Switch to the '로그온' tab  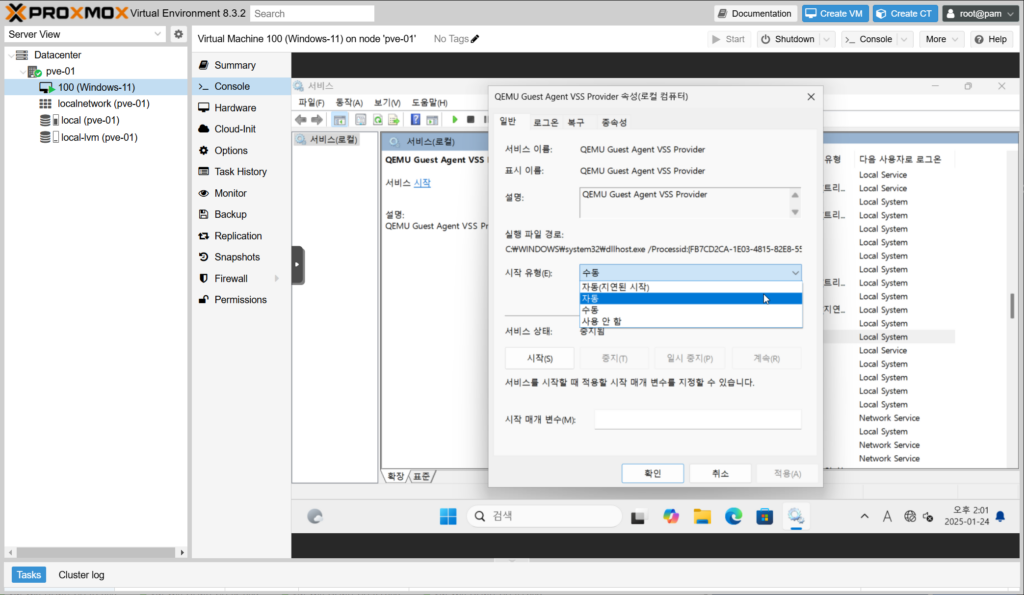[545, 122]
